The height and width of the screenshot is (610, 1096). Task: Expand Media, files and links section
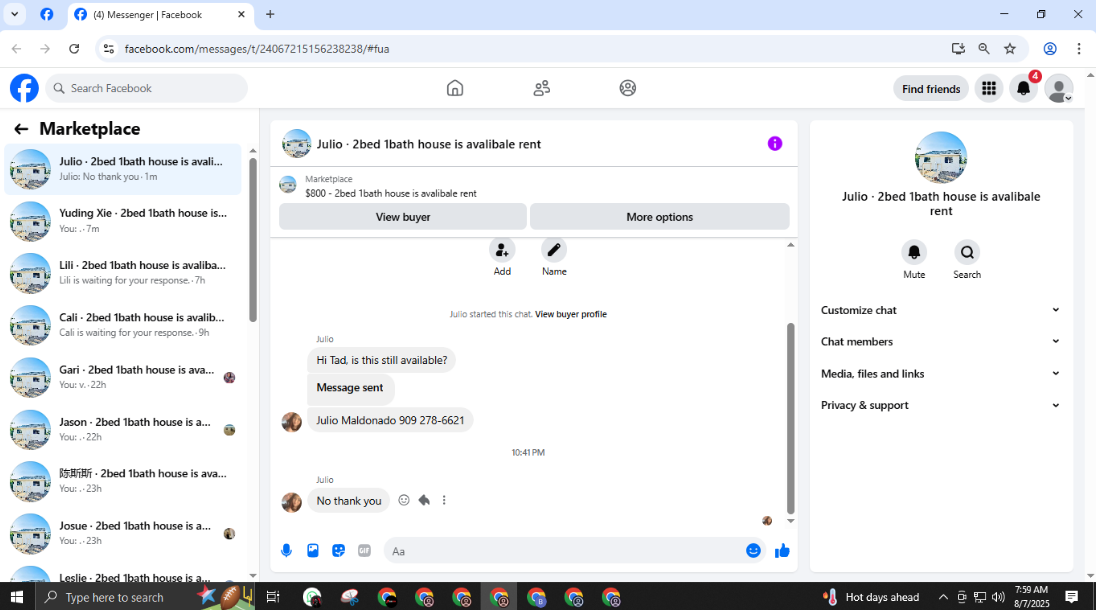(x=940, y=374)
